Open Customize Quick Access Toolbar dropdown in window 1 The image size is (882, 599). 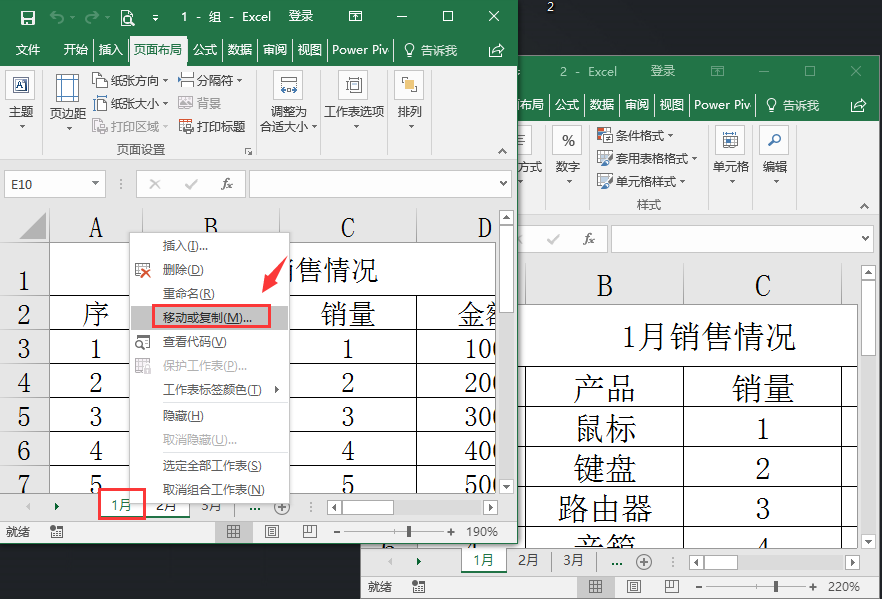[155, 18]
